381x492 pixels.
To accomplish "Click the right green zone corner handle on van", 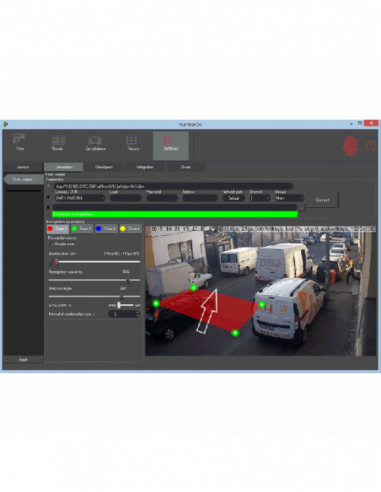I will tap(262, 304).
